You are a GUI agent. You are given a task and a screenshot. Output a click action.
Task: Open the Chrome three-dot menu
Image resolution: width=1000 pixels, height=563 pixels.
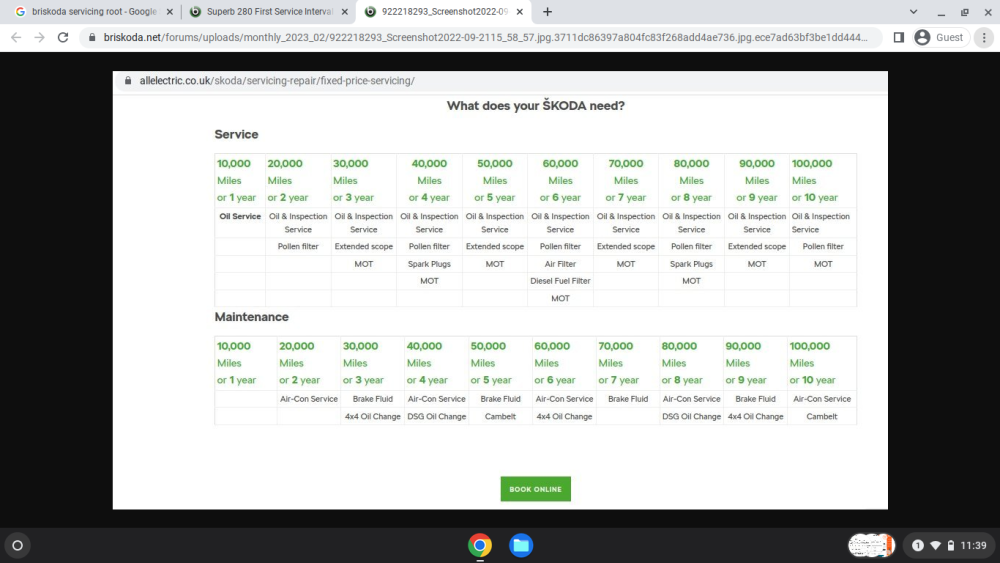tap(984, 38)
